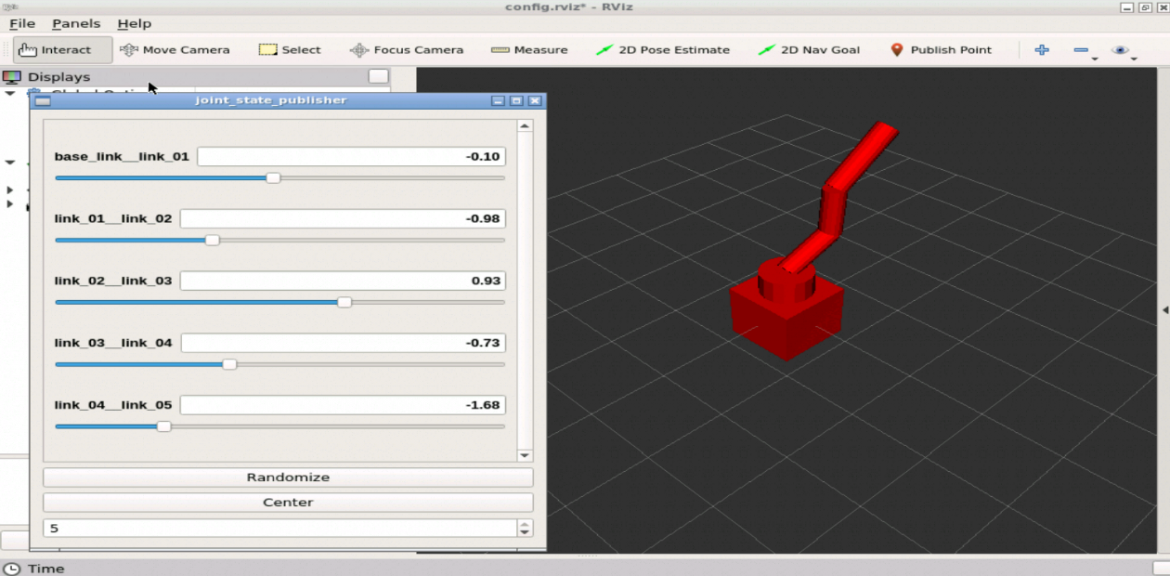The width and height of the screenshot is (1170, 576).
Task: Click the joint_state_publisher title text
Action: (x=271, y=100)
